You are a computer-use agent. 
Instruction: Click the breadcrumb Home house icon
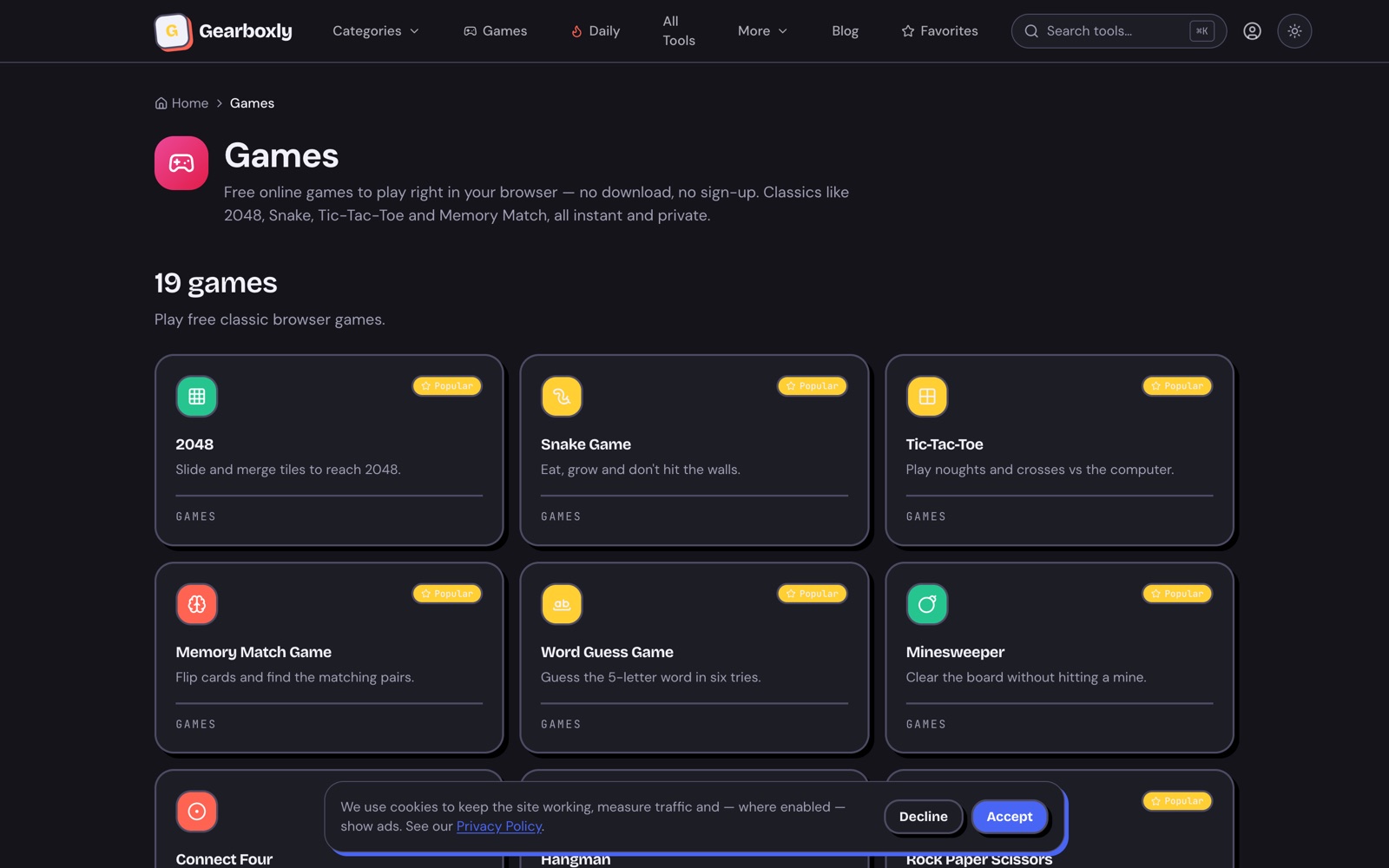click(x=161, y=103)
